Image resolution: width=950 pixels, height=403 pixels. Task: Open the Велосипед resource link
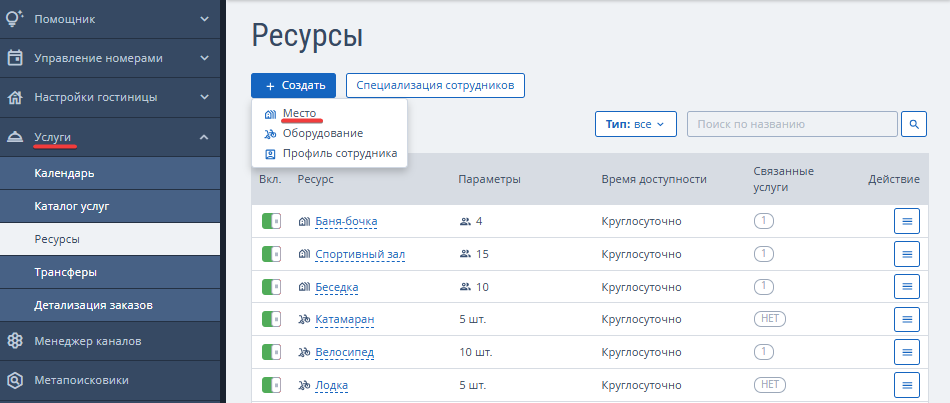[x=345, y=352]
